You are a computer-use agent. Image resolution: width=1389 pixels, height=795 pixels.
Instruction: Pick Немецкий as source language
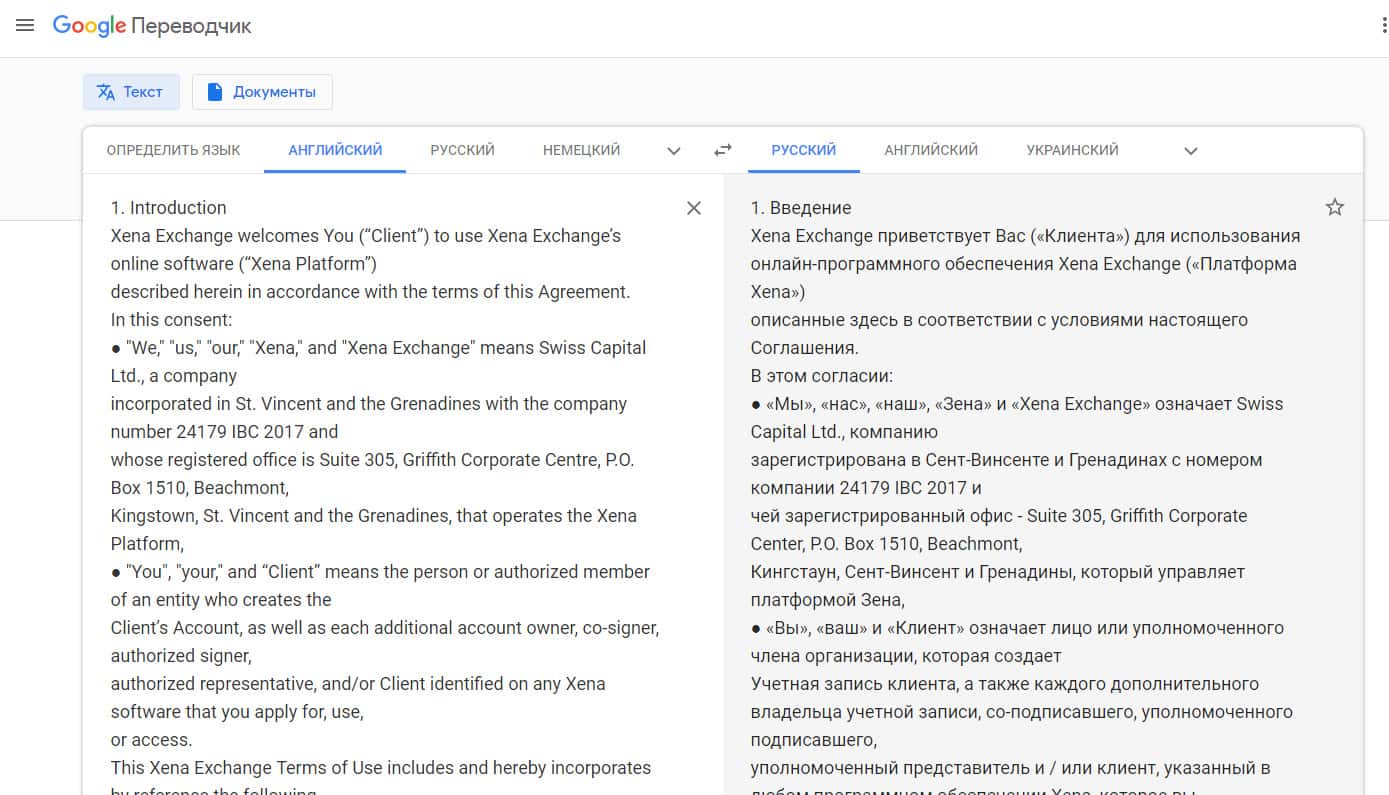[x=581, y=150]
